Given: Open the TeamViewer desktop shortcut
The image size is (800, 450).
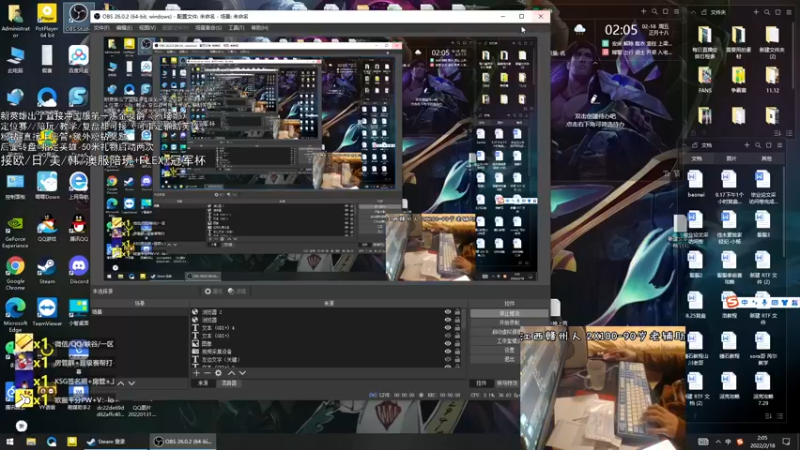Looking at the screenshot, I should pos(46,312).
